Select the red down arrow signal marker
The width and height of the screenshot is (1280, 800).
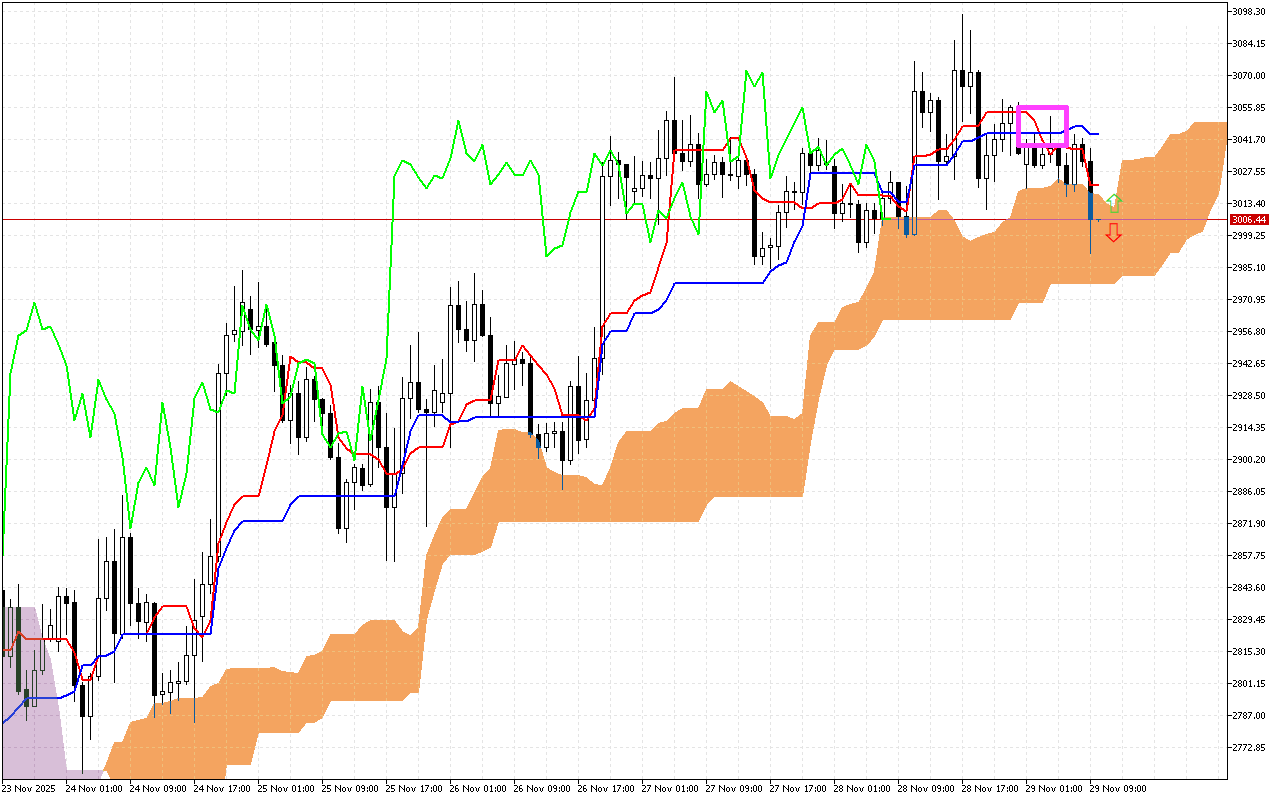point(1113,232)
